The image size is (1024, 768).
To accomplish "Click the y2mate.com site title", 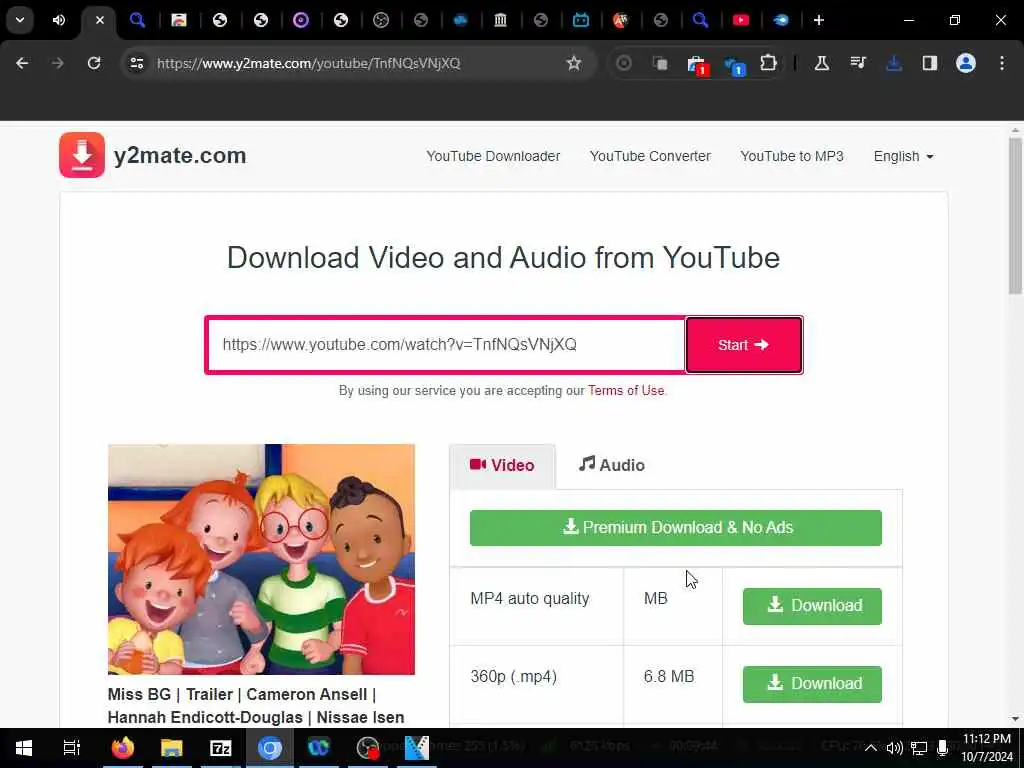I will pyautogui.click(x=180, y=155).
